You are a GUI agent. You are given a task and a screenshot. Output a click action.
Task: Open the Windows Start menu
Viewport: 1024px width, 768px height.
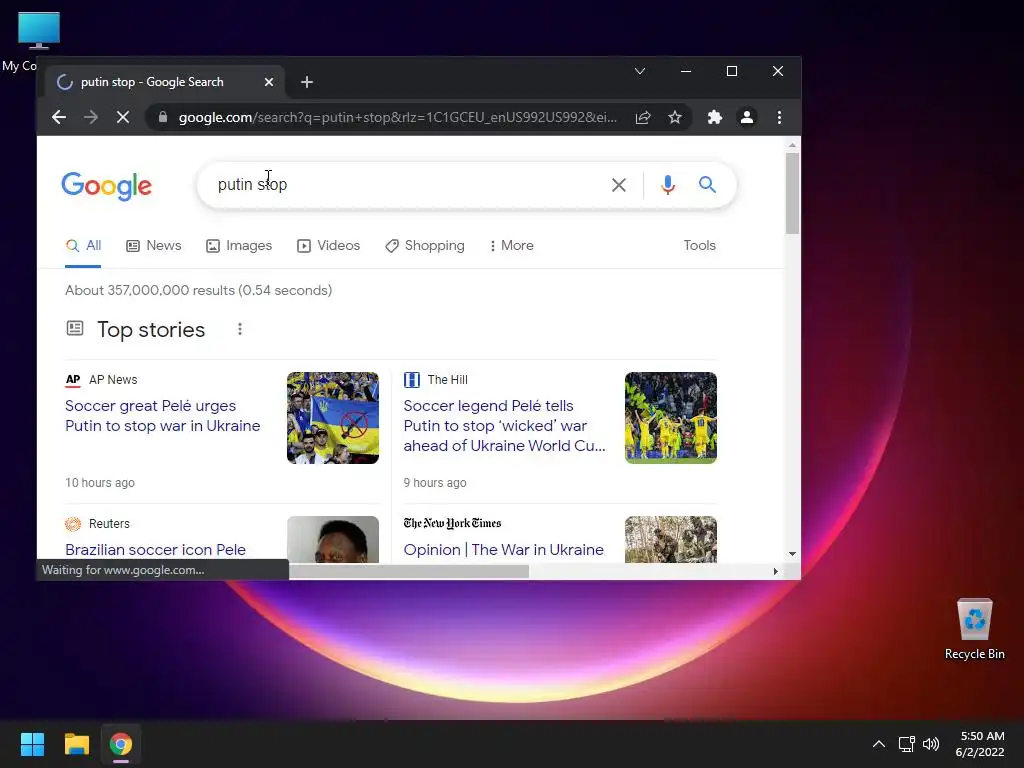coord(32,744)
